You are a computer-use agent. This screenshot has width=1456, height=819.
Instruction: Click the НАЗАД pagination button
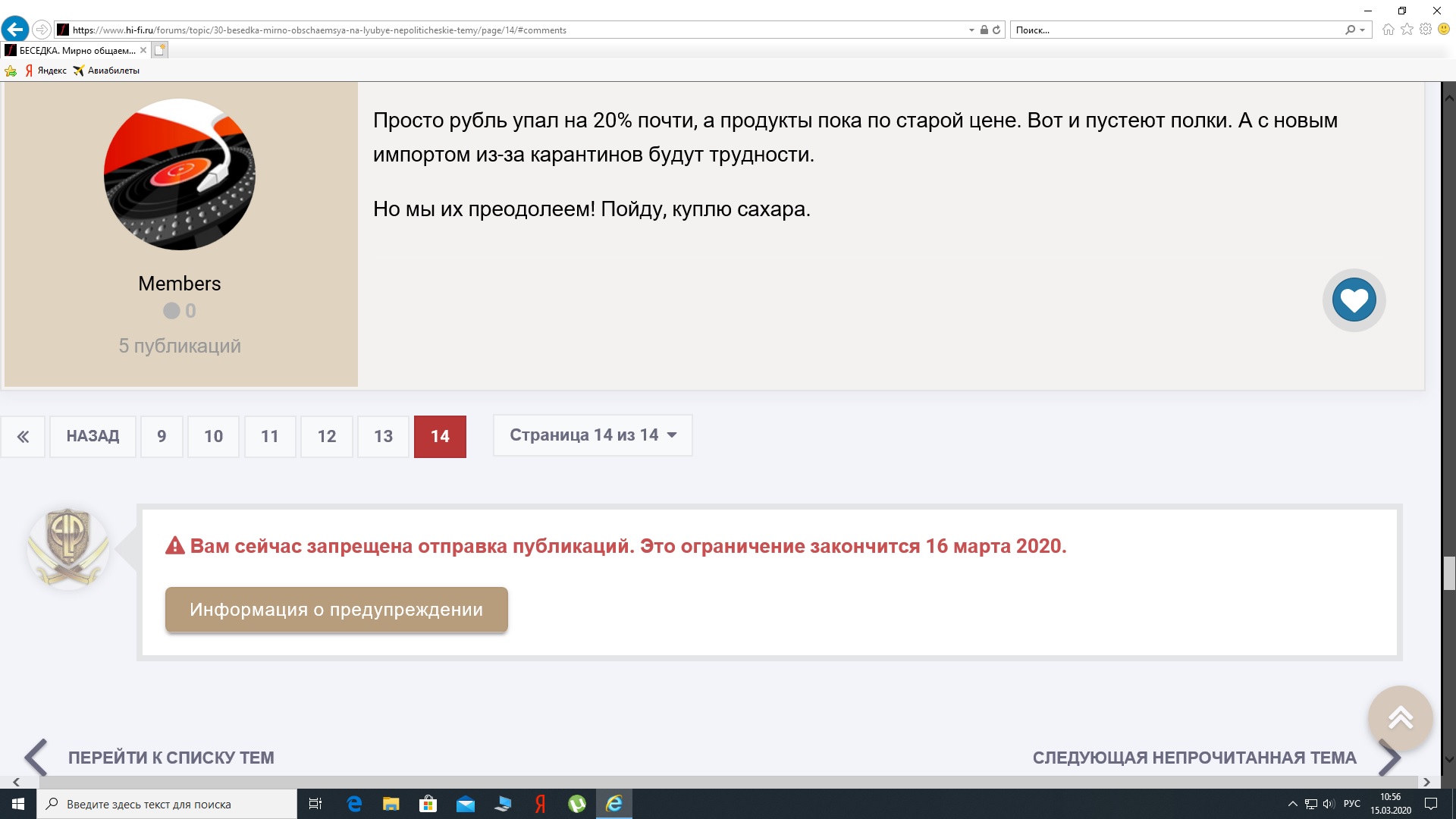[x=93, y=437]
